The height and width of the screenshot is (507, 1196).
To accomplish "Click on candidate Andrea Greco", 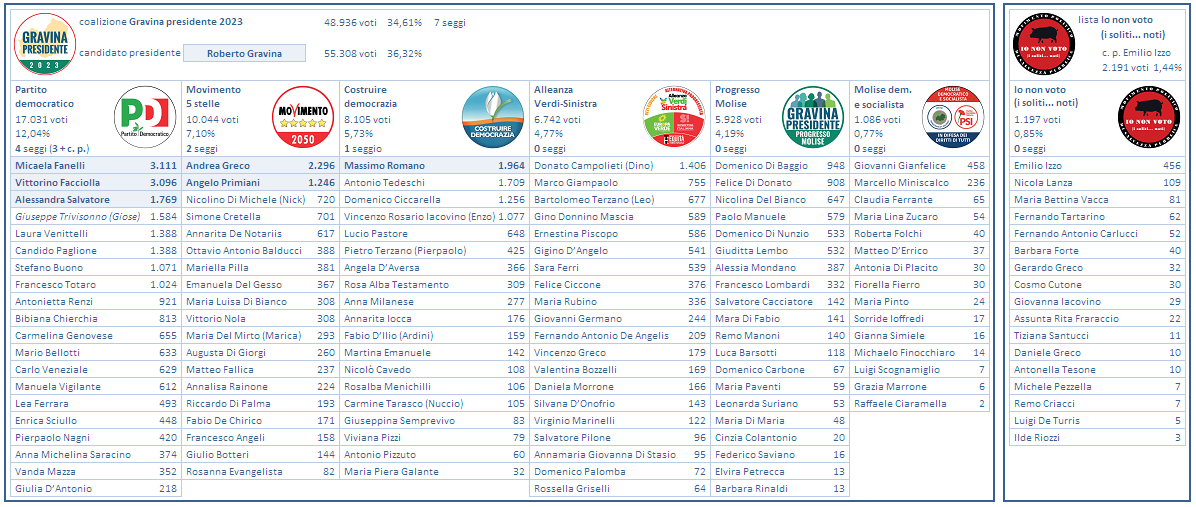I will click(218, 165).
